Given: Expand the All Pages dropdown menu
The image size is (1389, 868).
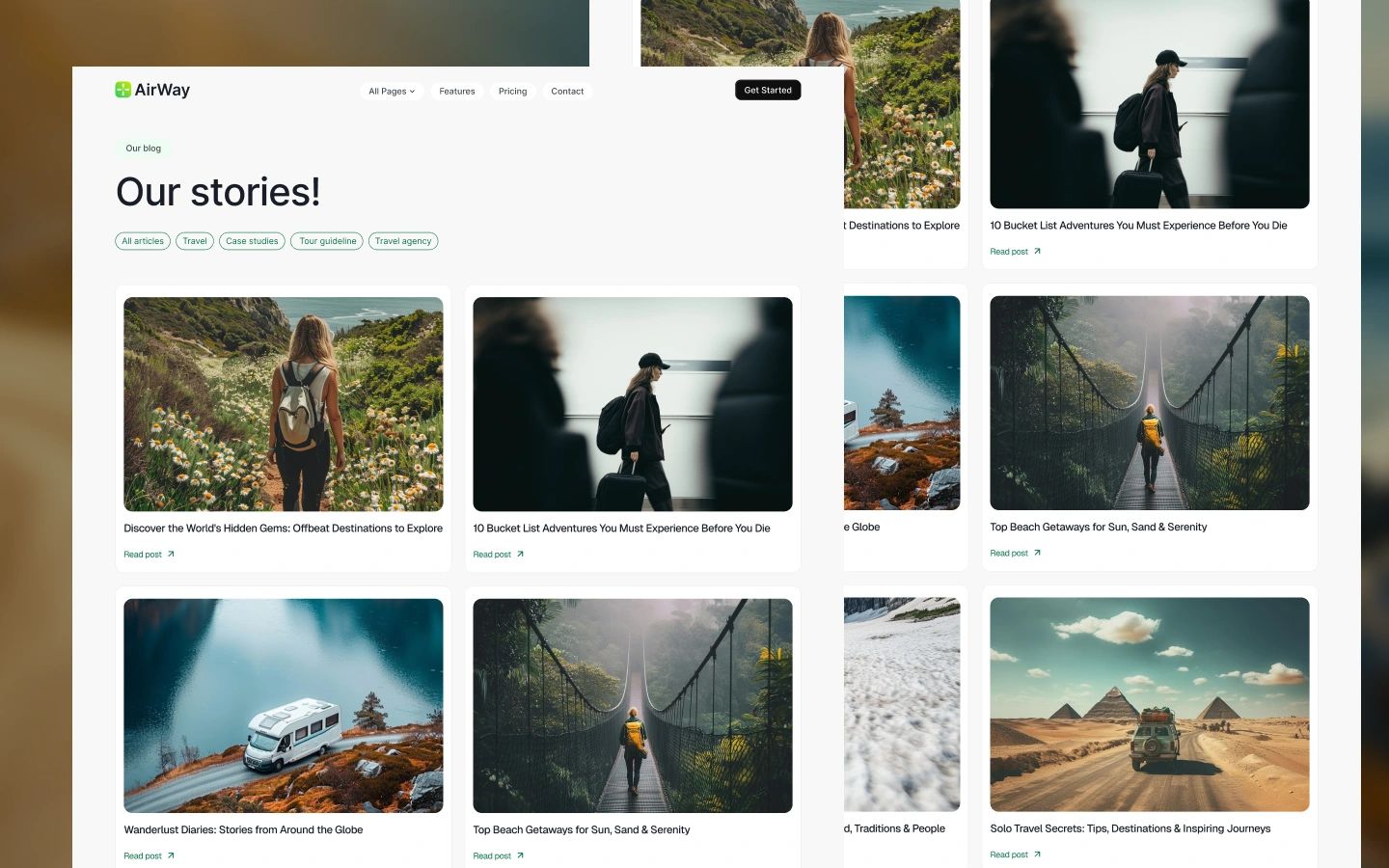Looking at the screenshot, I should [x=392, y=92].
